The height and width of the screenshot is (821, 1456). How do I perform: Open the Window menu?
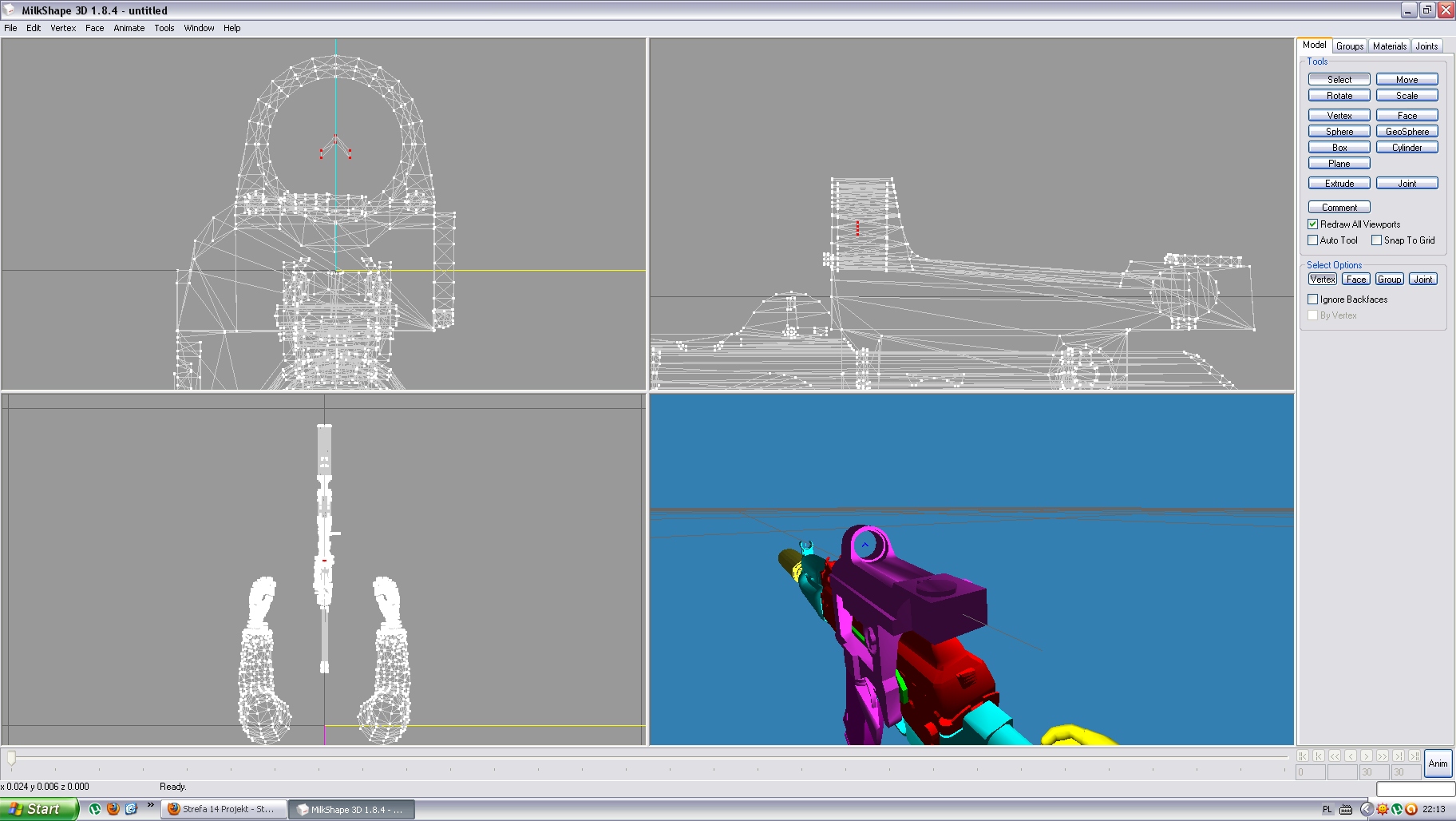pos(199,28)
